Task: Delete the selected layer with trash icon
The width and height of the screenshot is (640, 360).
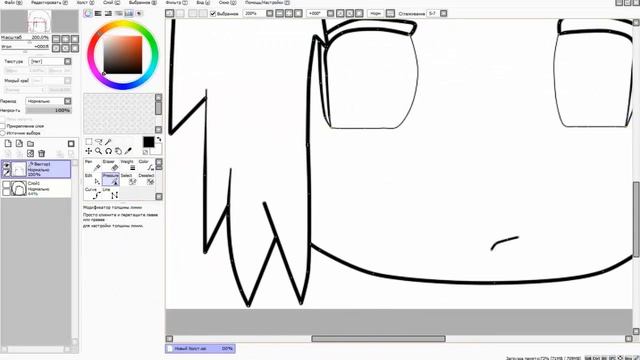Action: tap(41, 153)
